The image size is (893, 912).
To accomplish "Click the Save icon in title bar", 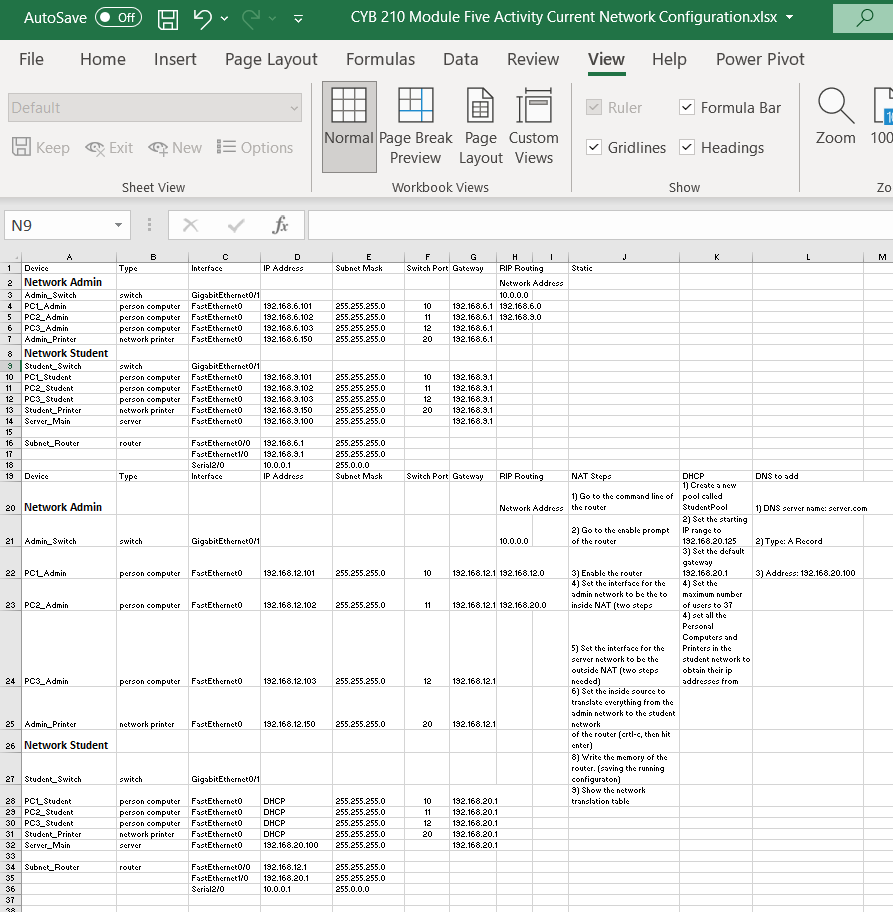I will [x=168, y=19].
